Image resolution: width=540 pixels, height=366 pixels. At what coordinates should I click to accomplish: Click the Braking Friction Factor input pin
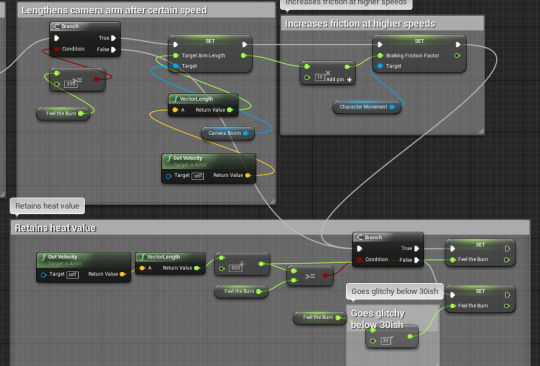pyautogui.click(x=380, y=55)
